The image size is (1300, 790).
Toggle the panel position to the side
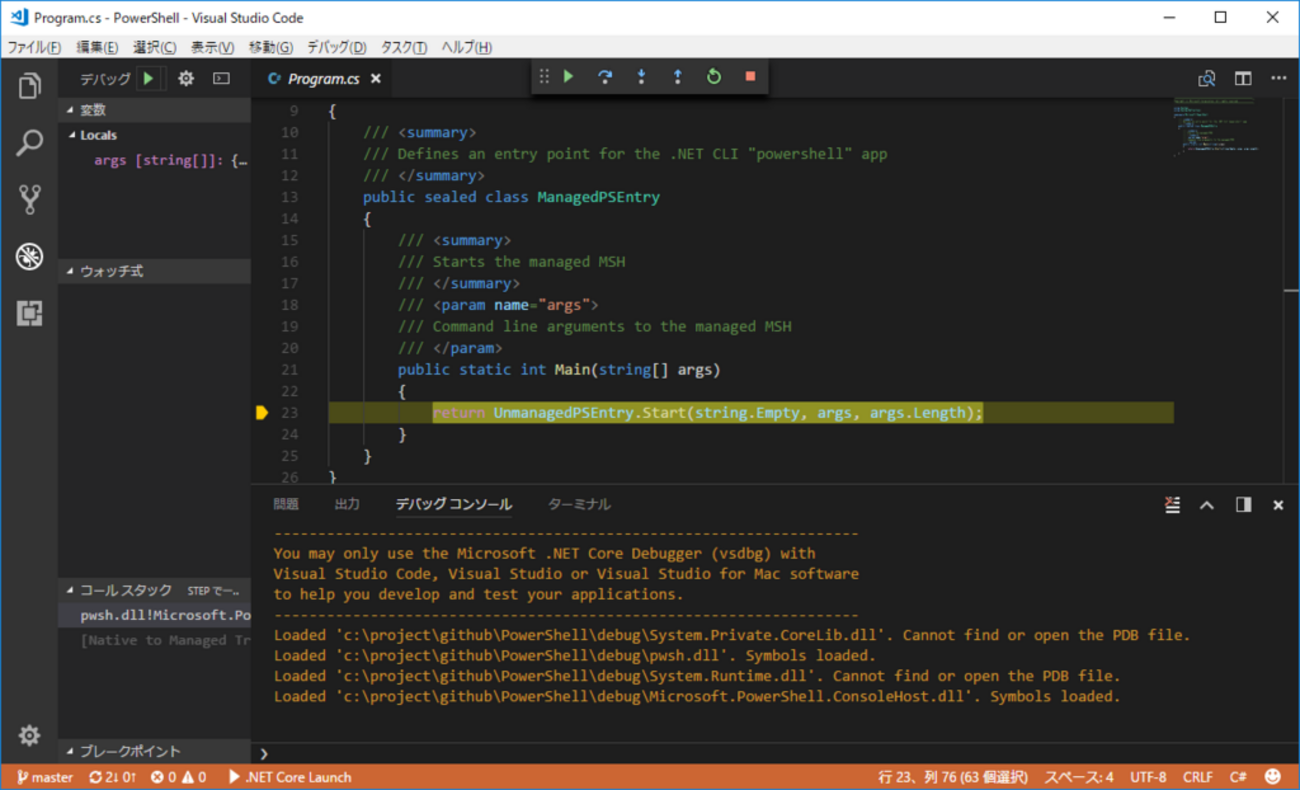point(1243,505)
